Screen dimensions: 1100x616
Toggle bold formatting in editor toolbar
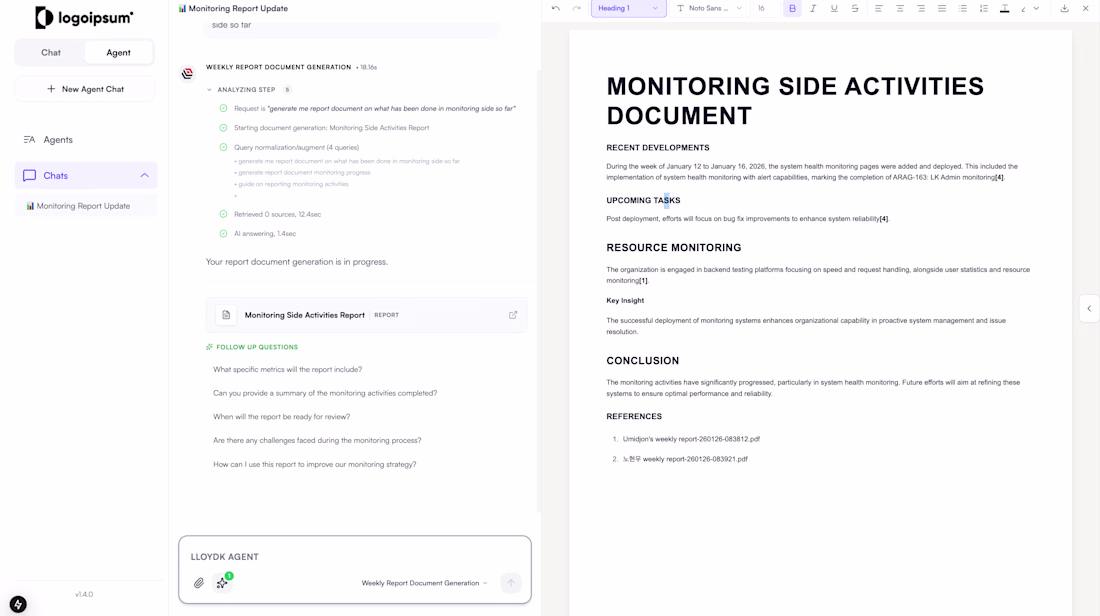(x=792, y=8)
